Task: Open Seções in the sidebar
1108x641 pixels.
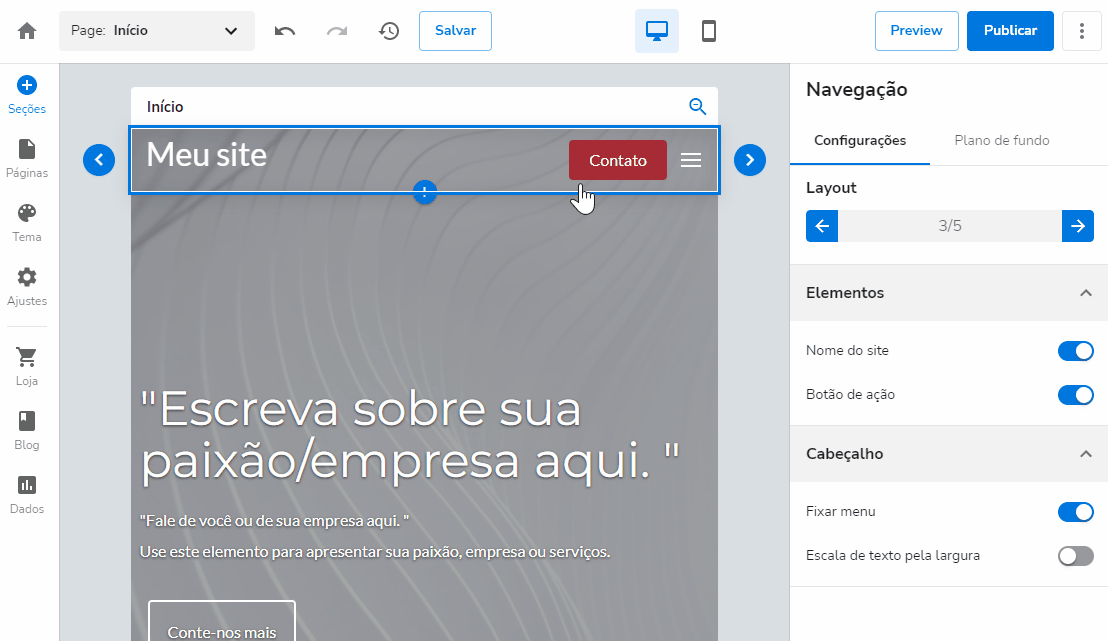Action: coord(27,95)
